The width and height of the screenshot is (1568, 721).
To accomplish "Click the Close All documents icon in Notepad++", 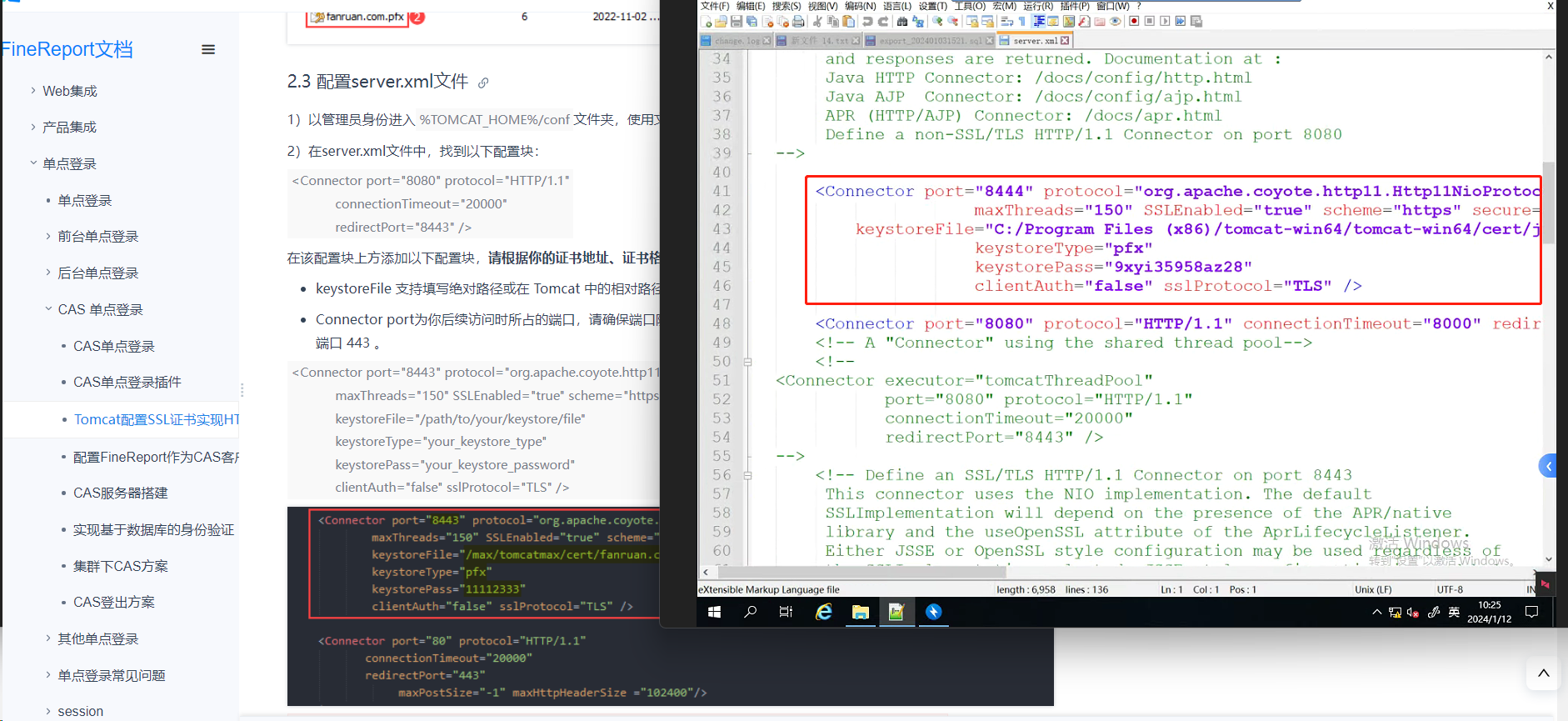I will click(782, 21).
